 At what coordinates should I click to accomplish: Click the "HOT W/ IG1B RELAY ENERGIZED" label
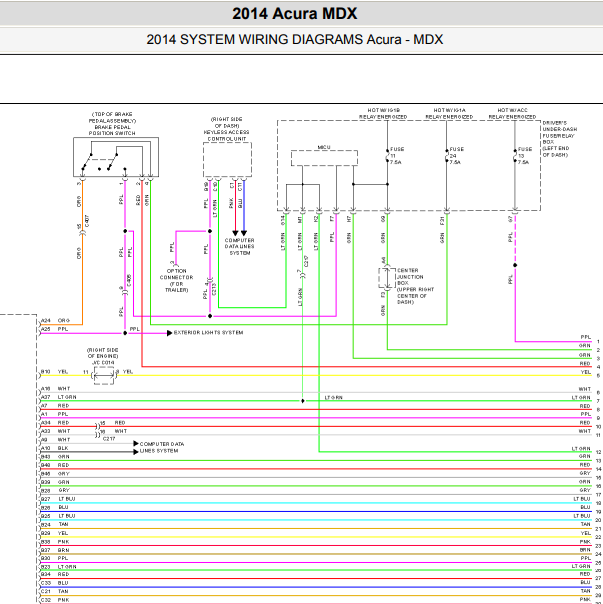coord(383,113)
